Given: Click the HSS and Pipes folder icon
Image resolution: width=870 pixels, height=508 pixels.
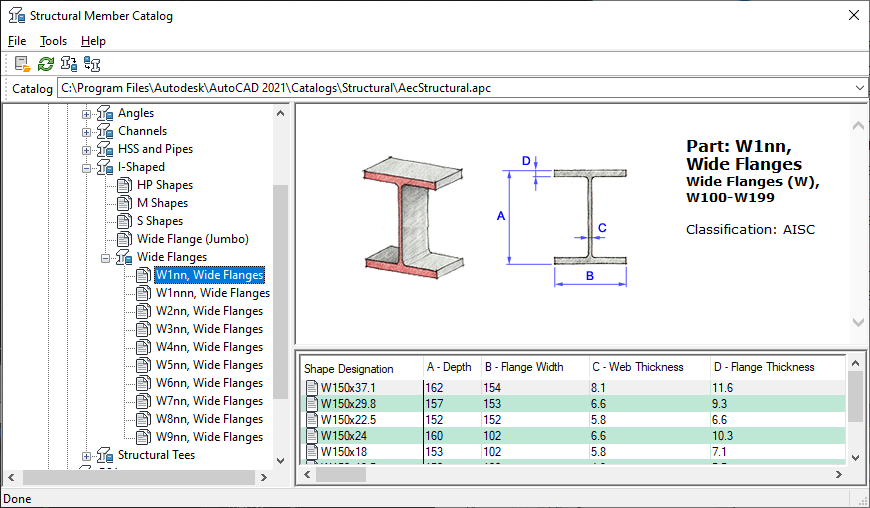Looking at the screenshot, I should coord(105,149).
